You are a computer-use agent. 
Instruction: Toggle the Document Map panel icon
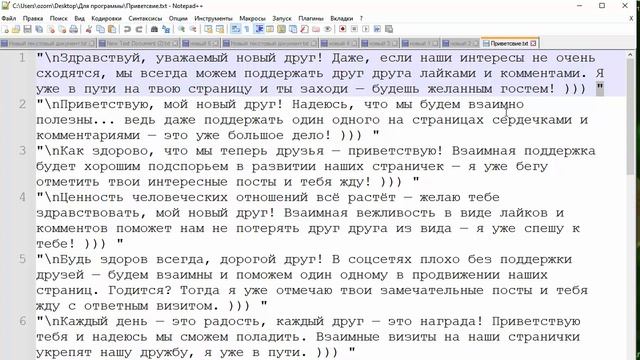pos(281,29)
